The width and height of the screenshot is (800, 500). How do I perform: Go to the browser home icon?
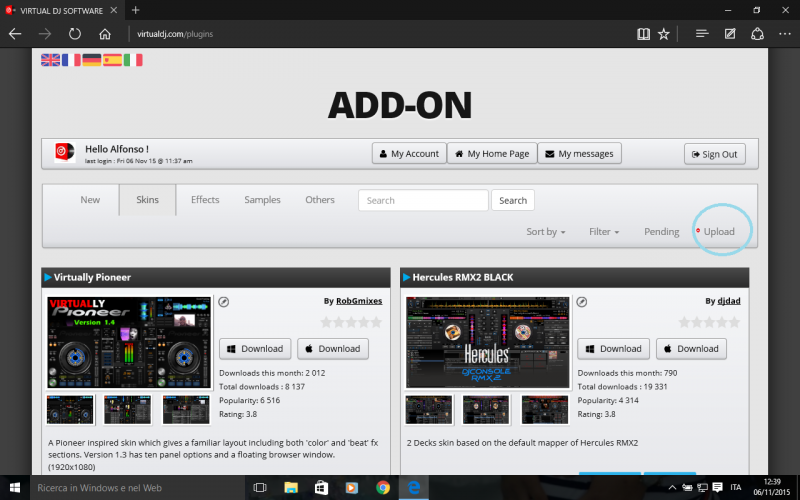(105, 34)
